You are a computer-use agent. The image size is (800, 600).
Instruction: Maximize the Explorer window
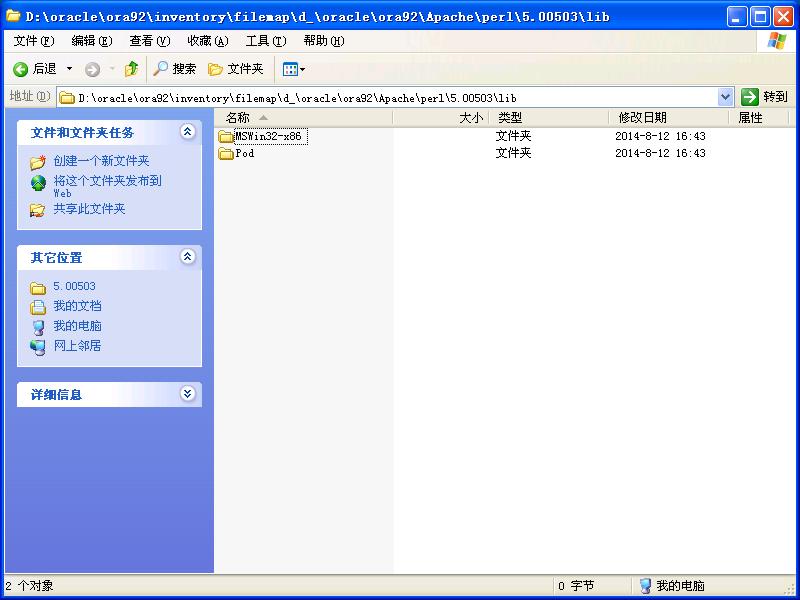point(760,17)
